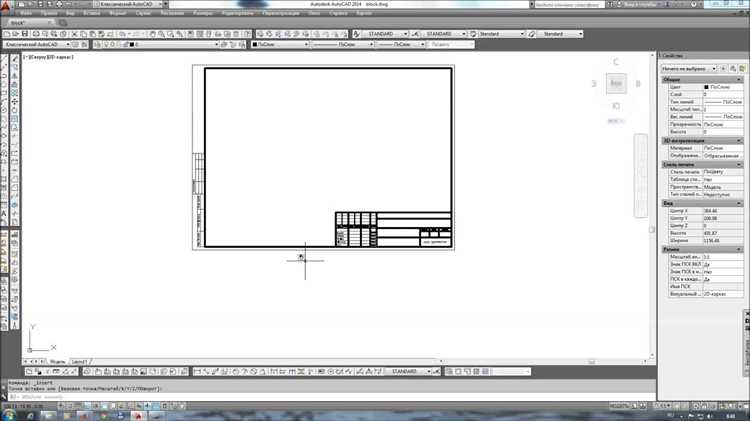Viewport: 750px width, 421px height.
Task: Select the Array tool in Modify toolbar
Action: [15, 93]
